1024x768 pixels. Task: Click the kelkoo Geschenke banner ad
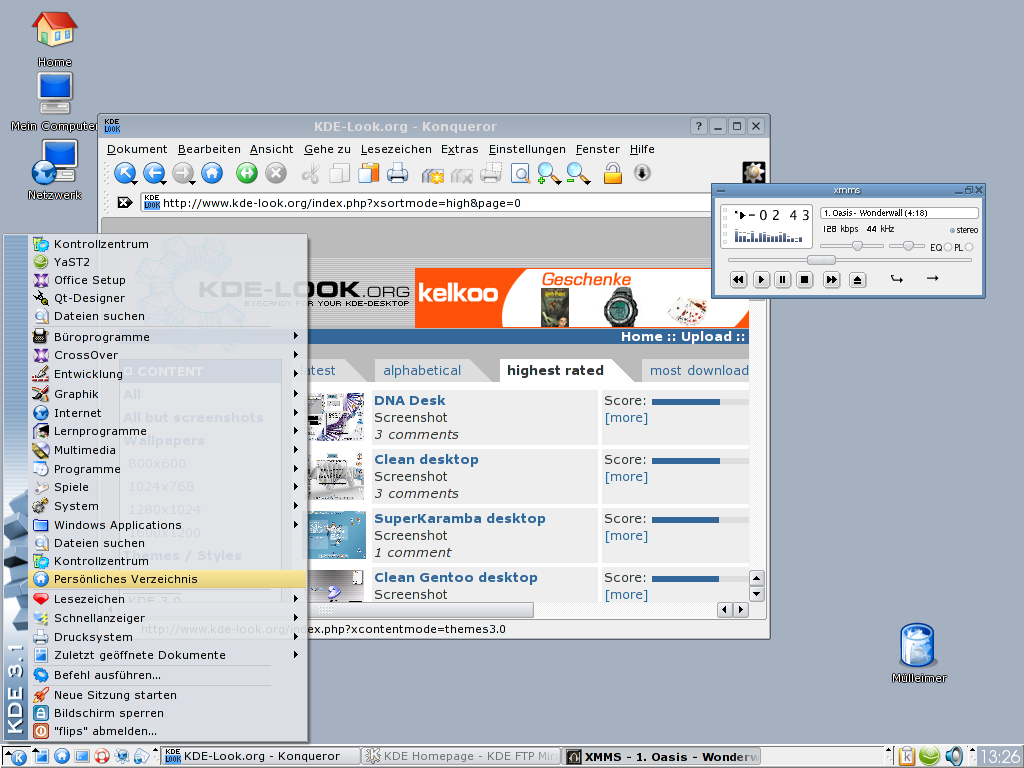point(581,298)
